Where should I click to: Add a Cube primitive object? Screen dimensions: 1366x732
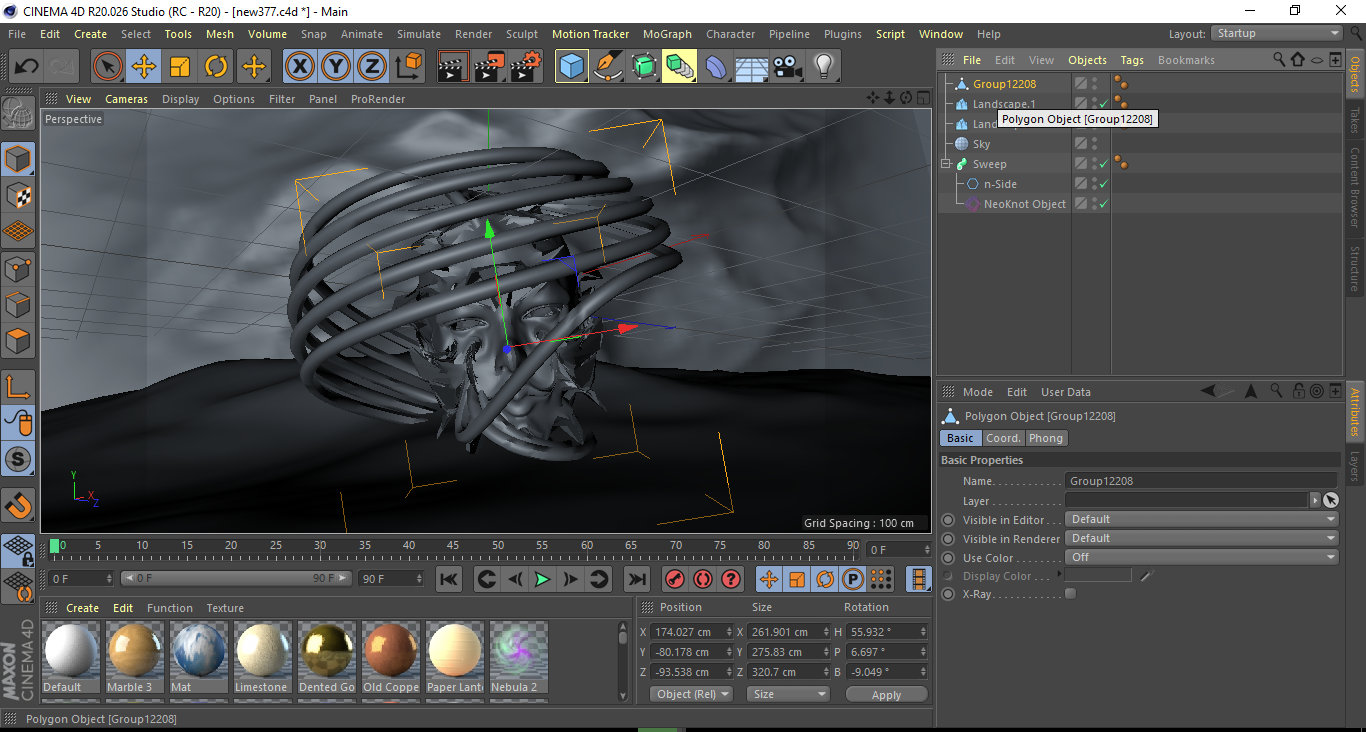572,67
